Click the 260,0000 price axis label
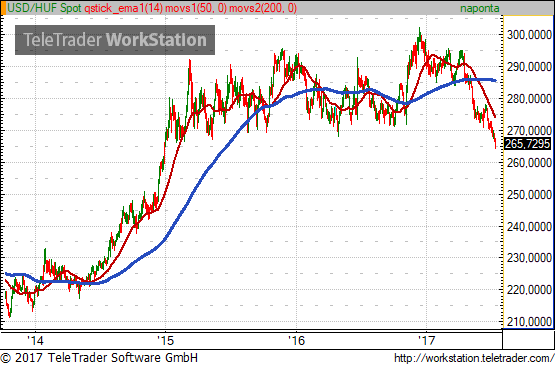The width and height of the screenshot is (555, 367). coord(529,163)
